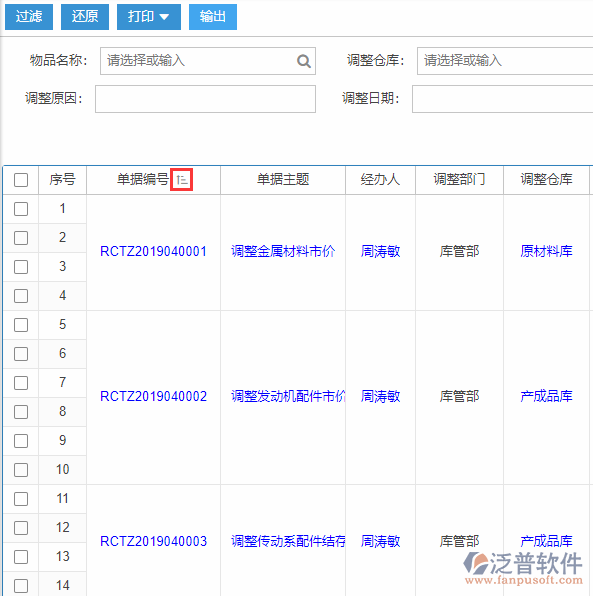Toggle the select-all checkbox in header
The height and width of the screenshot is (596, 593).
[x=21, y=180]
